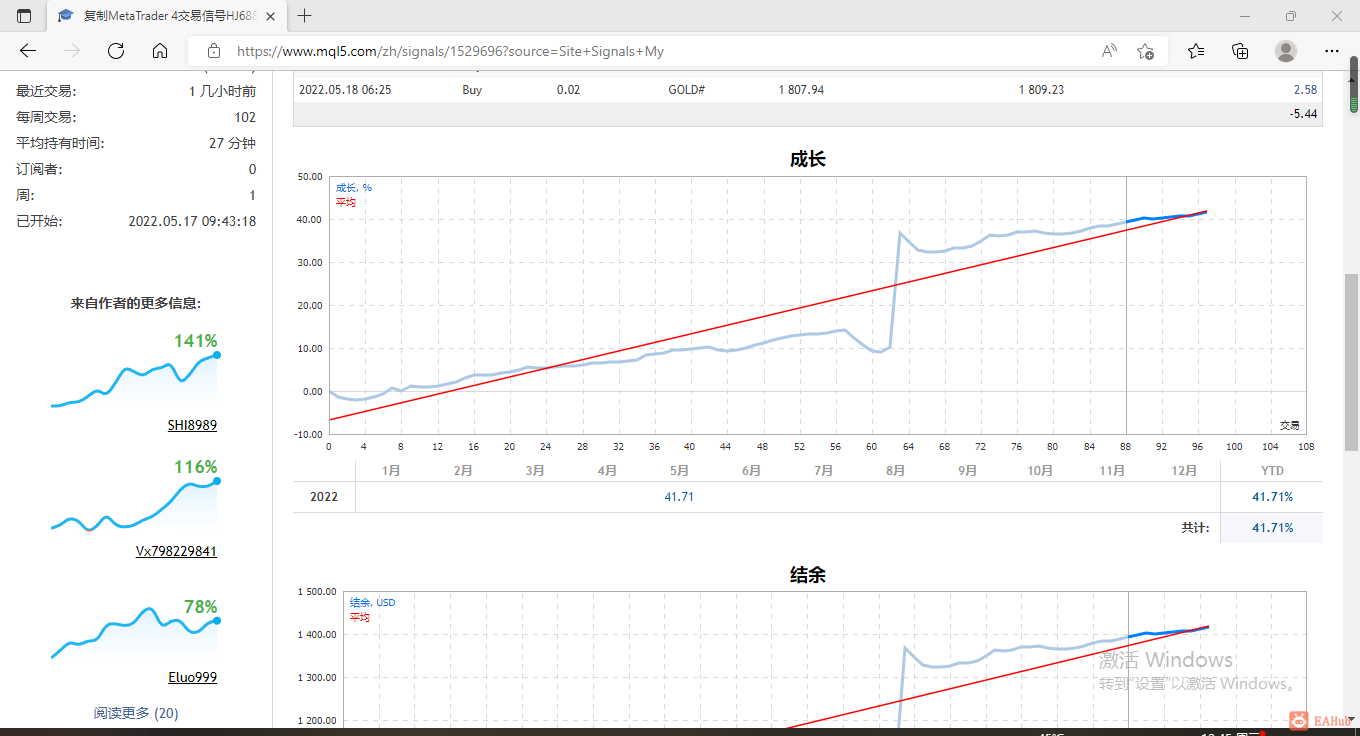Open the Collections panel
Viewport: 1360px width, 736px height.
coord(1240,51)
